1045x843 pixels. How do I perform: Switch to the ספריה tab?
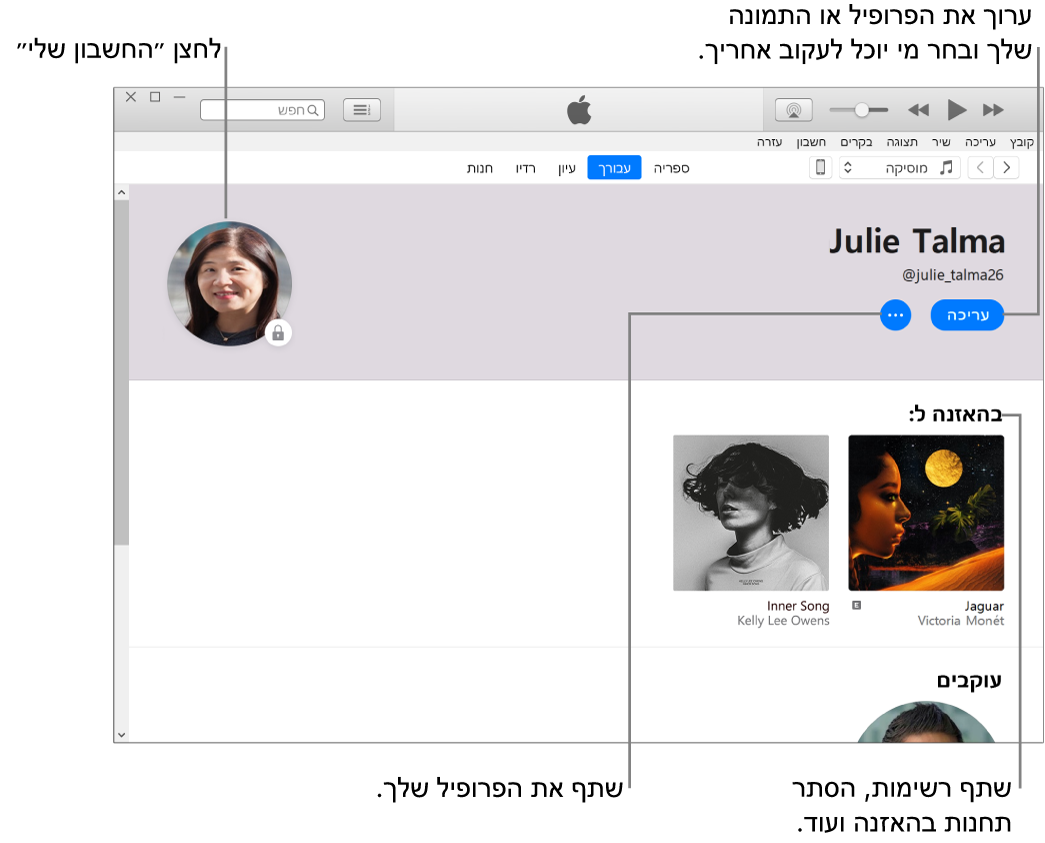[x=671, y=168]
